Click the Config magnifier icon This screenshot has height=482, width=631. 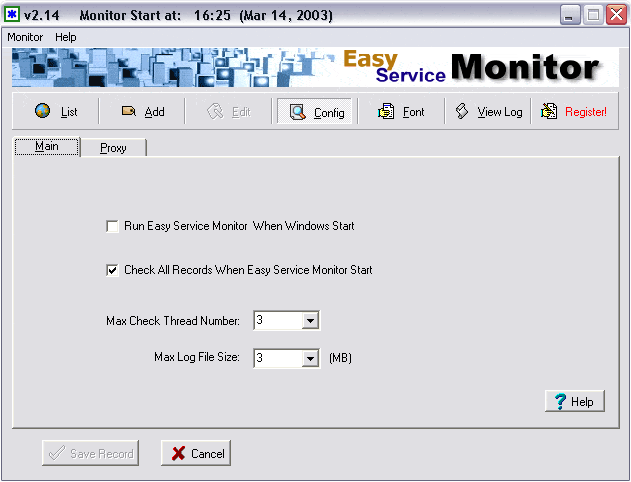tap(298, 112)
